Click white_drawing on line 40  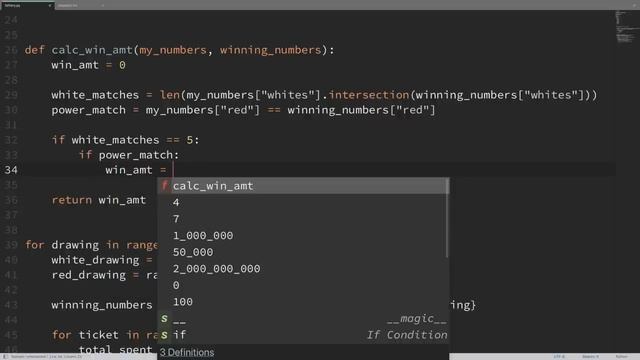pyautogui.click(x=95, y=260)
